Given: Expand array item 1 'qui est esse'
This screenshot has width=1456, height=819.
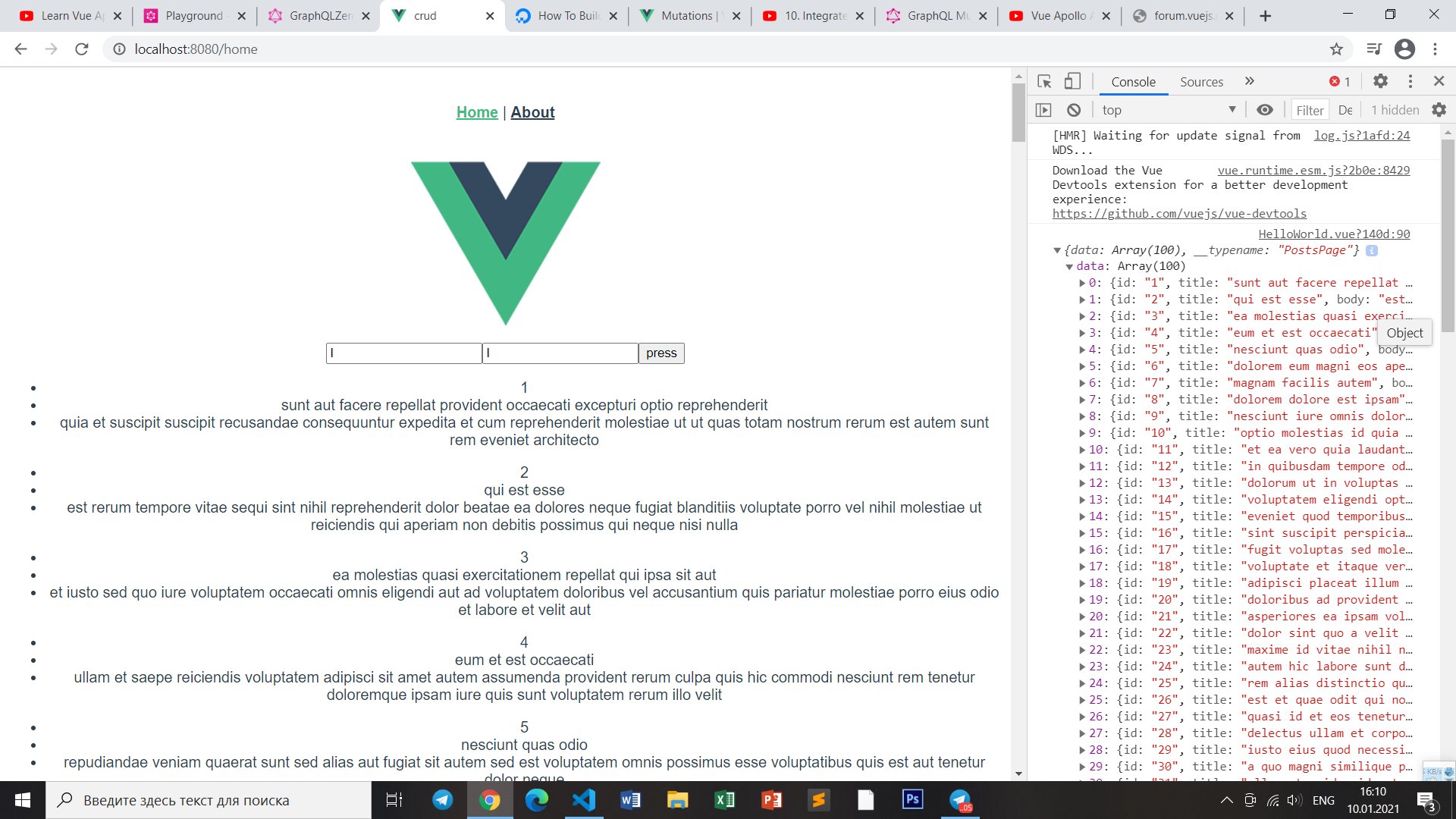Looking at the screenshot, I should coord(1083,300).
